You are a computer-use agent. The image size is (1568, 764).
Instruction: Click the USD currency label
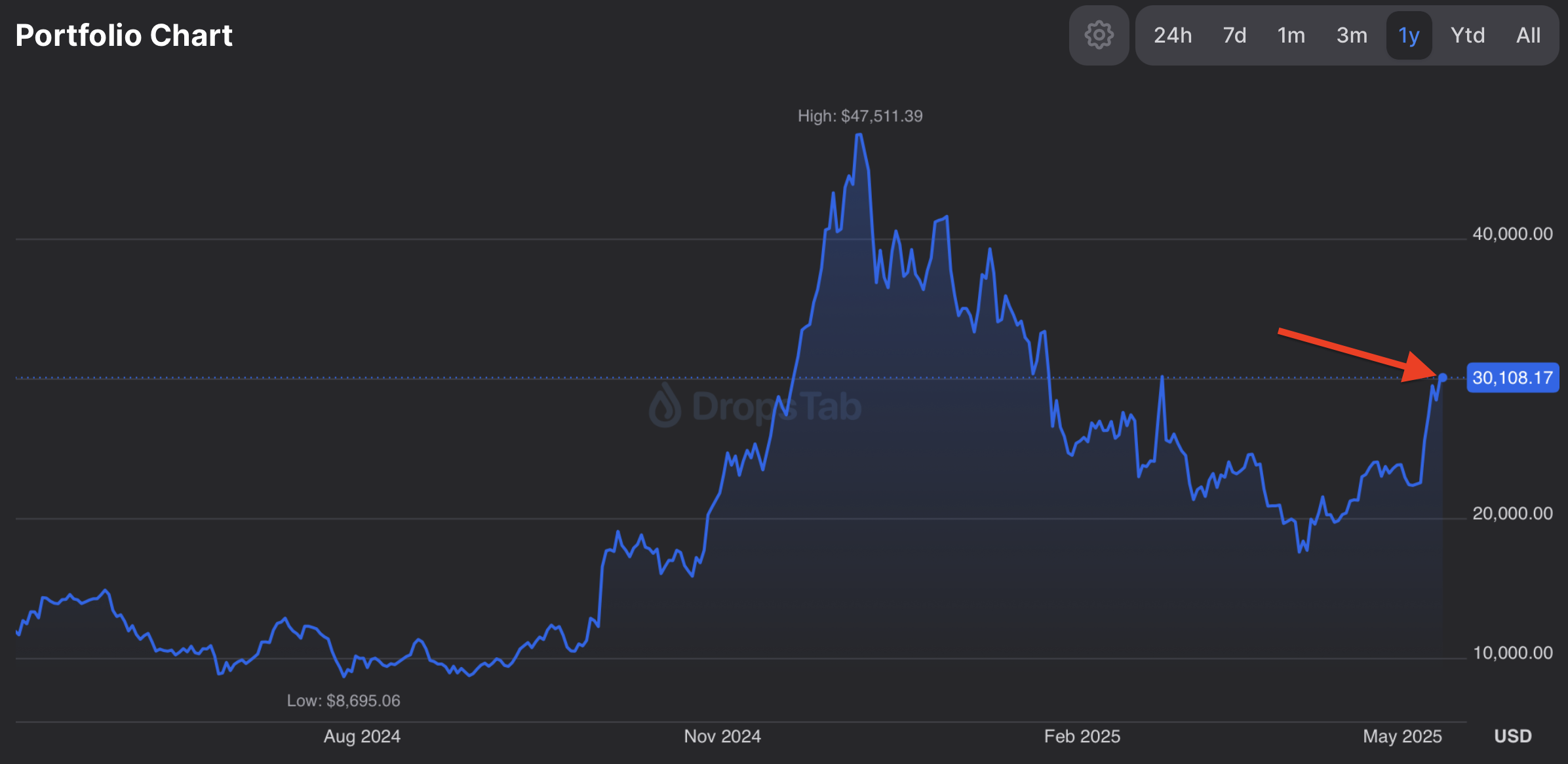pyautogui.click(x=1512, y=736)
